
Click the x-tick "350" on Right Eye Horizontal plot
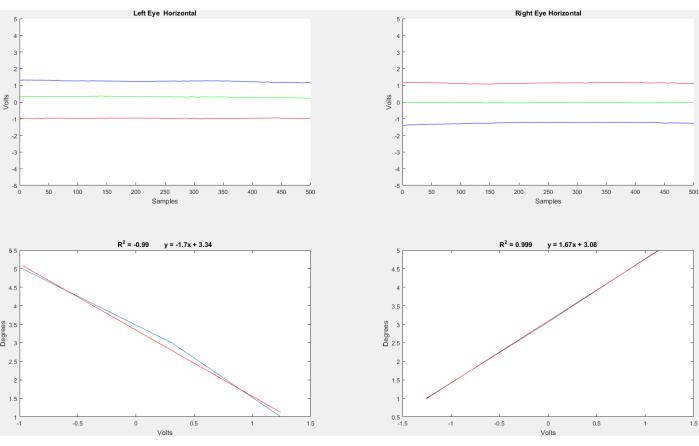tap(606, 192)
